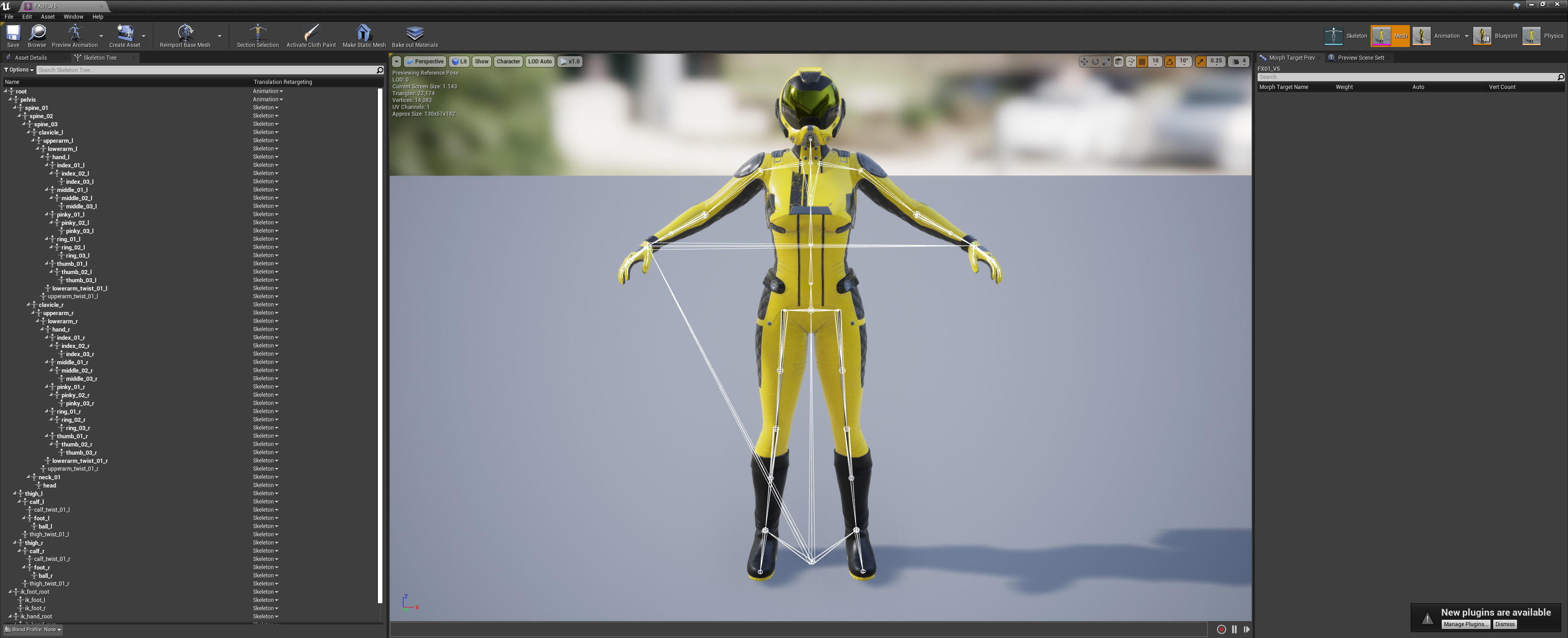1568x638 pixels.
Task: Toggle scale snapping in viewport
Action: tap(1200, 62)
